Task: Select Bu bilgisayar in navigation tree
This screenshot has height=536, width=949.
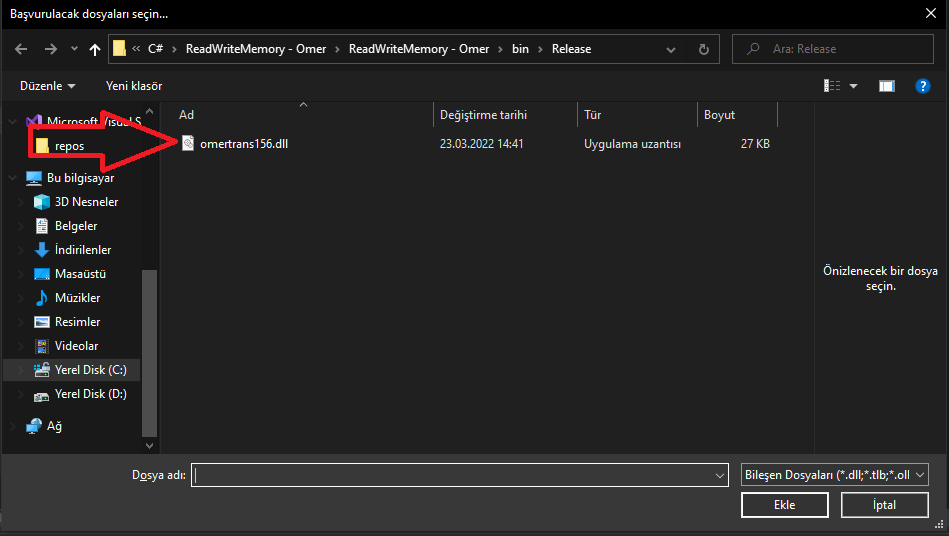Action: (80, 178)
